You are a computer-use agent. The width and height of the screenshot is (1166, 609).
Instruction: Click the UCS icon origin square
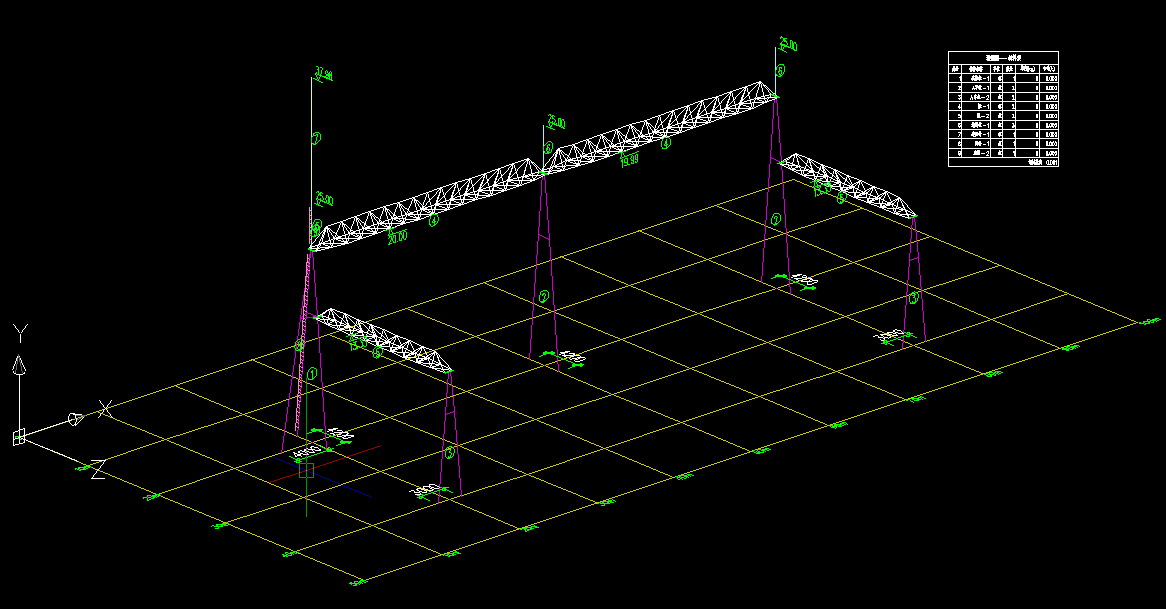coord(18,437)
